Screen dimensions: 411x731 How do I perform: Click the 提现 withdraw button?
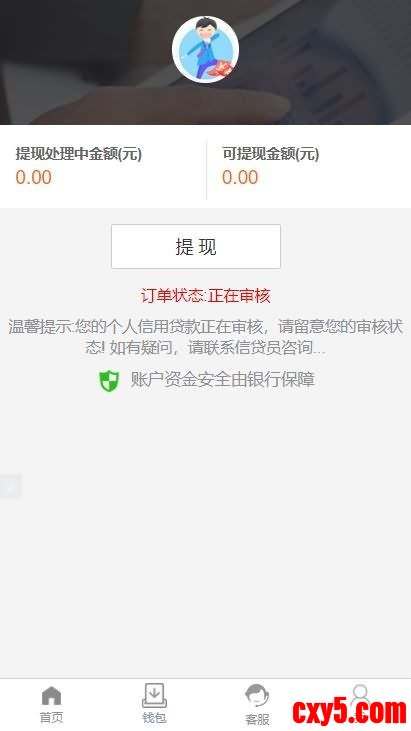[196, 247]
